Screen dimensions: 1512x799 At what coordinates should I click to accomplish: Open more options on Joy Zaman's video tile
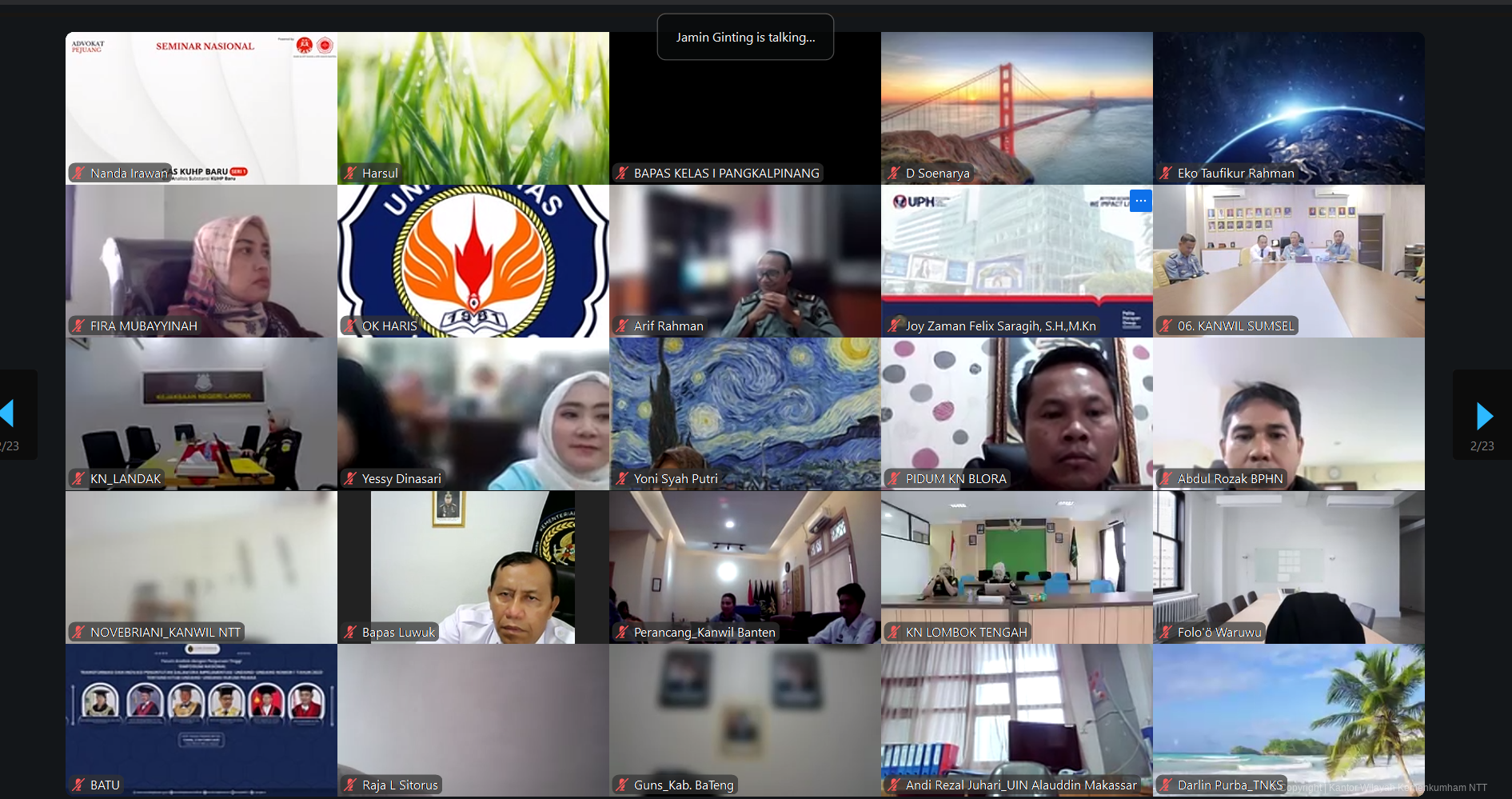point(1140,201)
